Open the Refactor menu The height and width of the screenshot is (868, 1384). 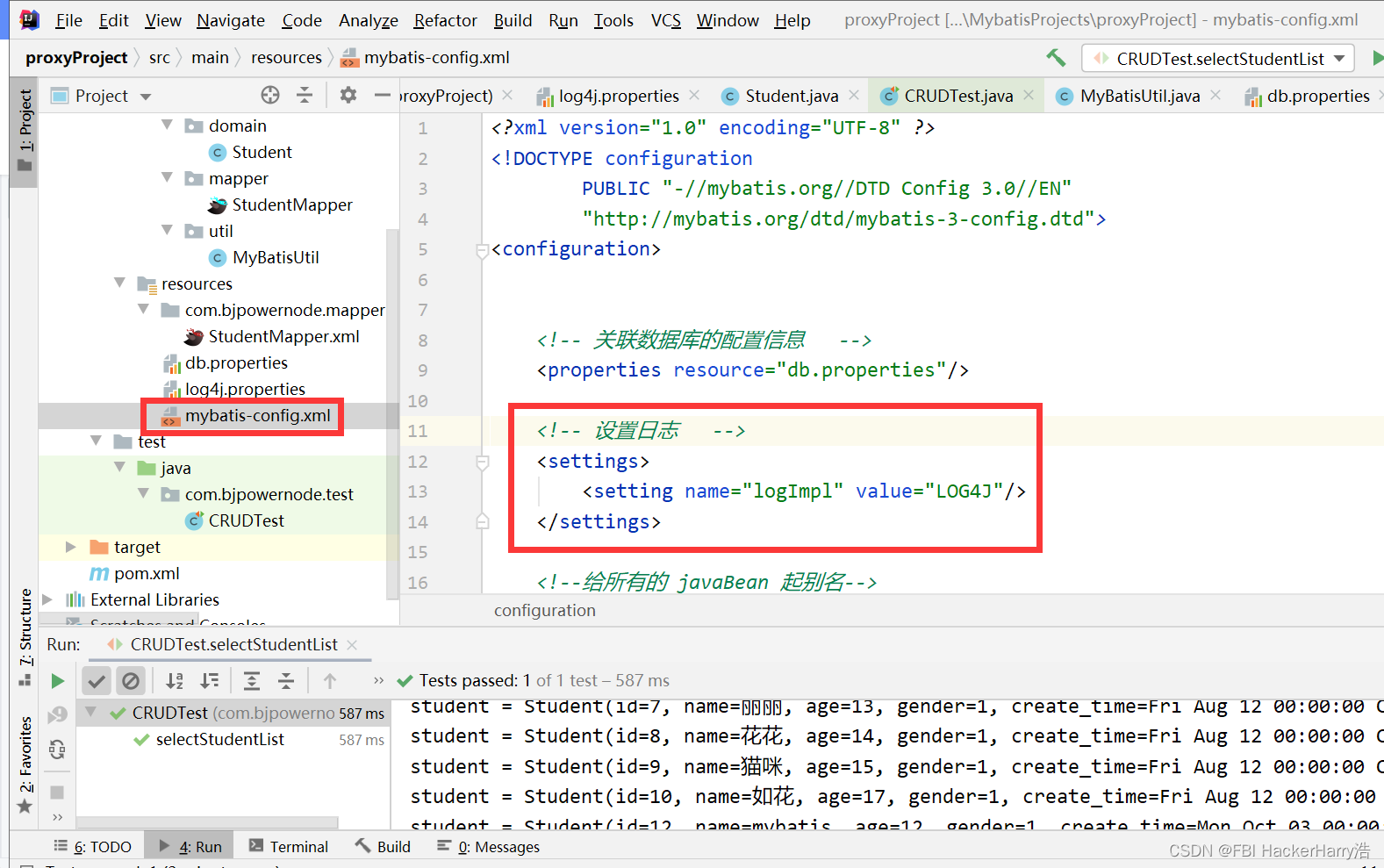(x=445, y=19)
